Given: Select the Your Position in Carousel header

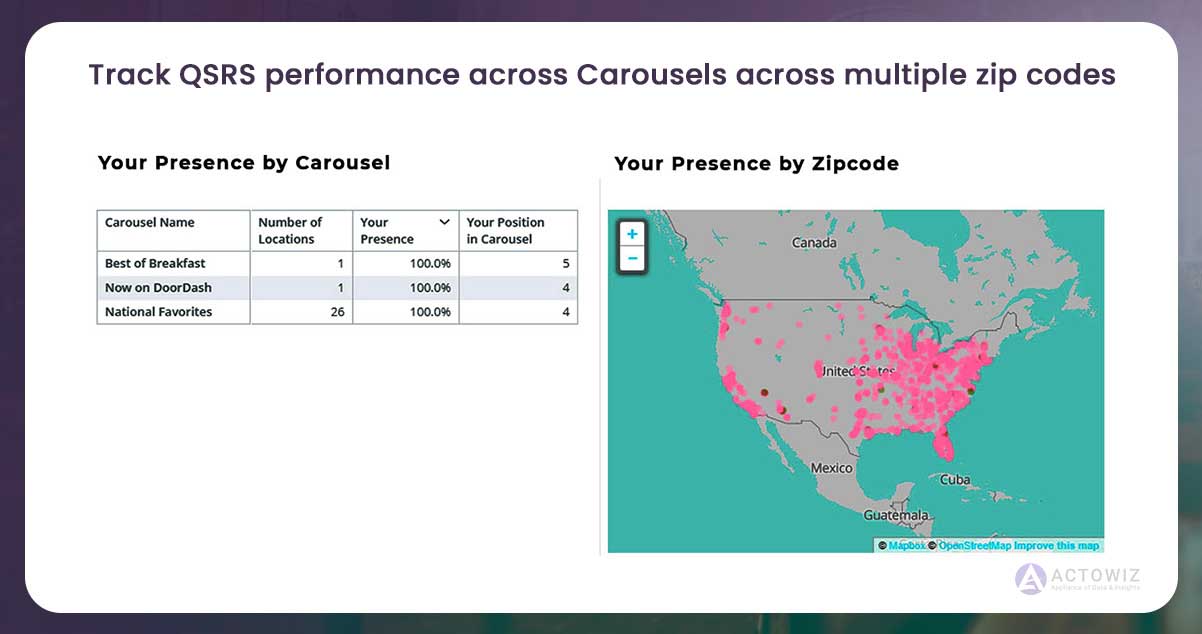Looking at the screenshot, I should [518, 230].
